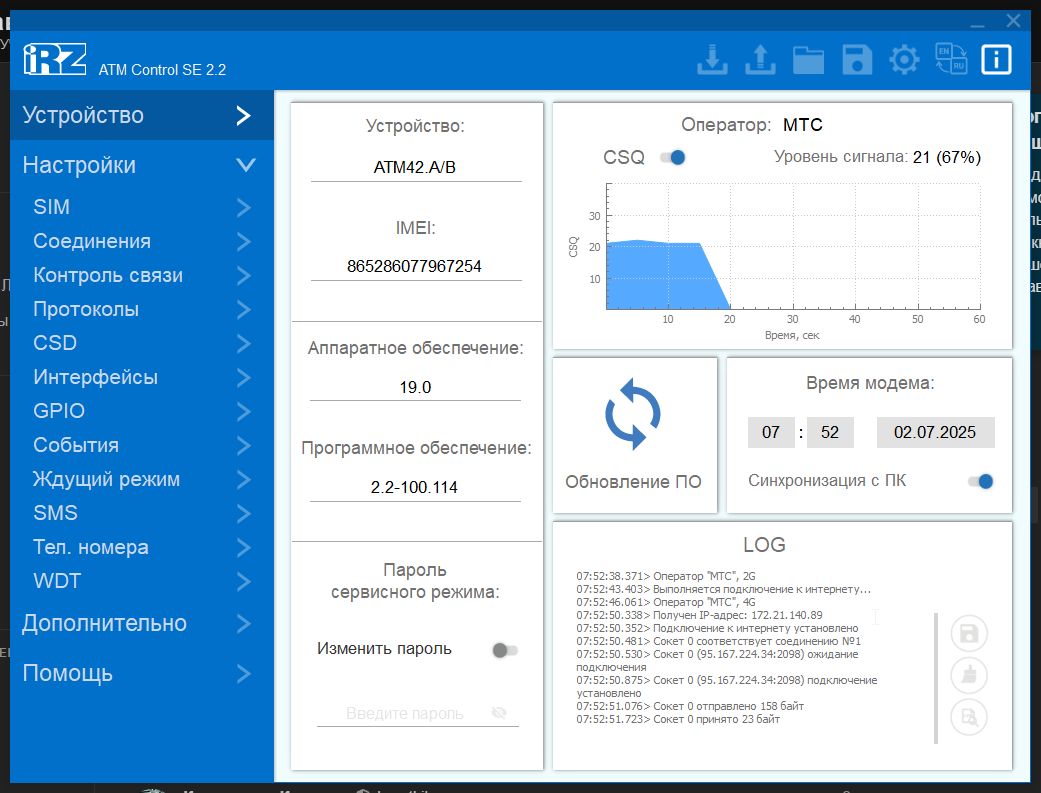Screen dimensions: 1041x793
Task: Click log line Сокет 0 отправлено 158 байт
Action: tap(690, 706)
